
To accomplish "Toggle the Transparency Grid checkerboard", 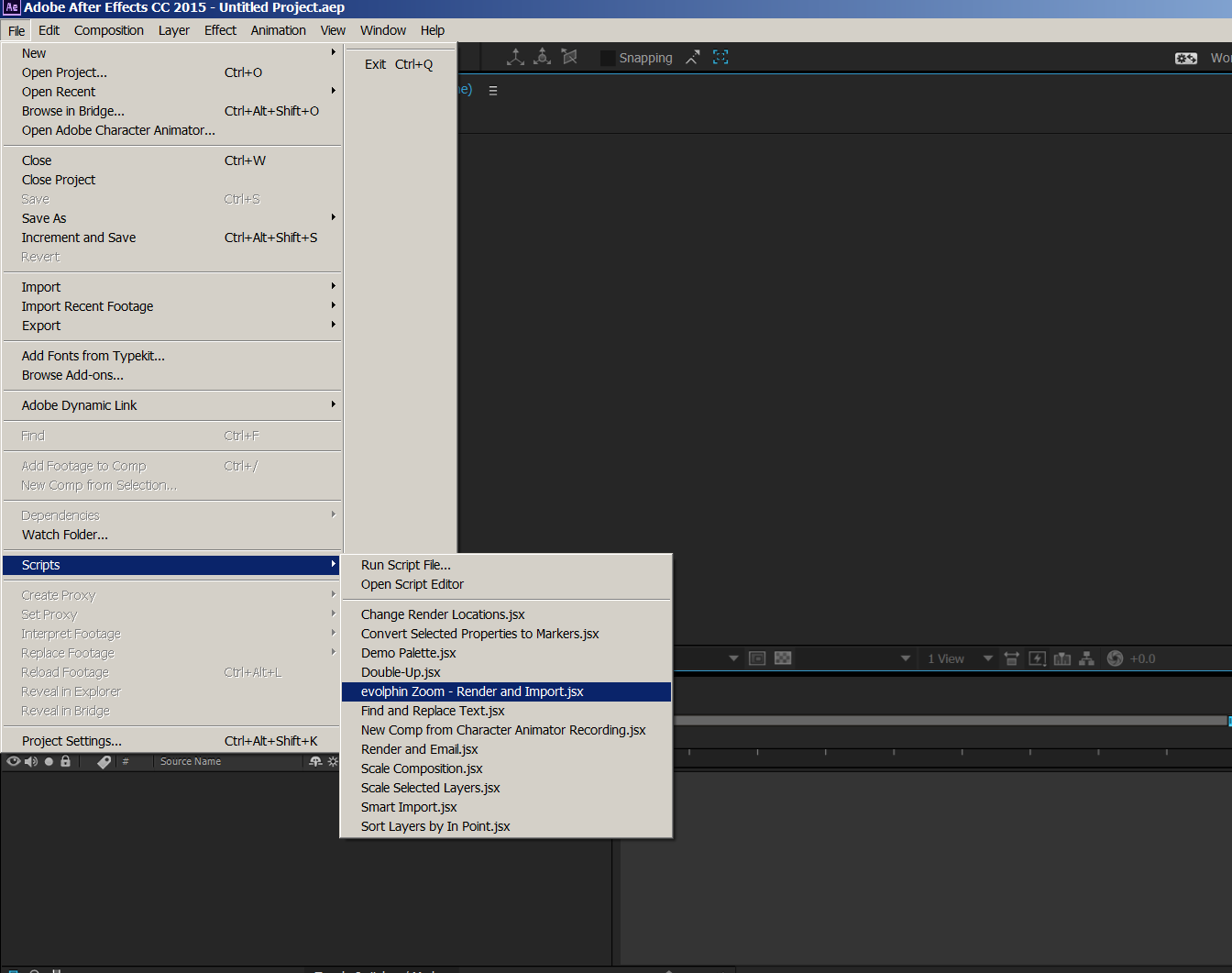I will tap(783, 658).
